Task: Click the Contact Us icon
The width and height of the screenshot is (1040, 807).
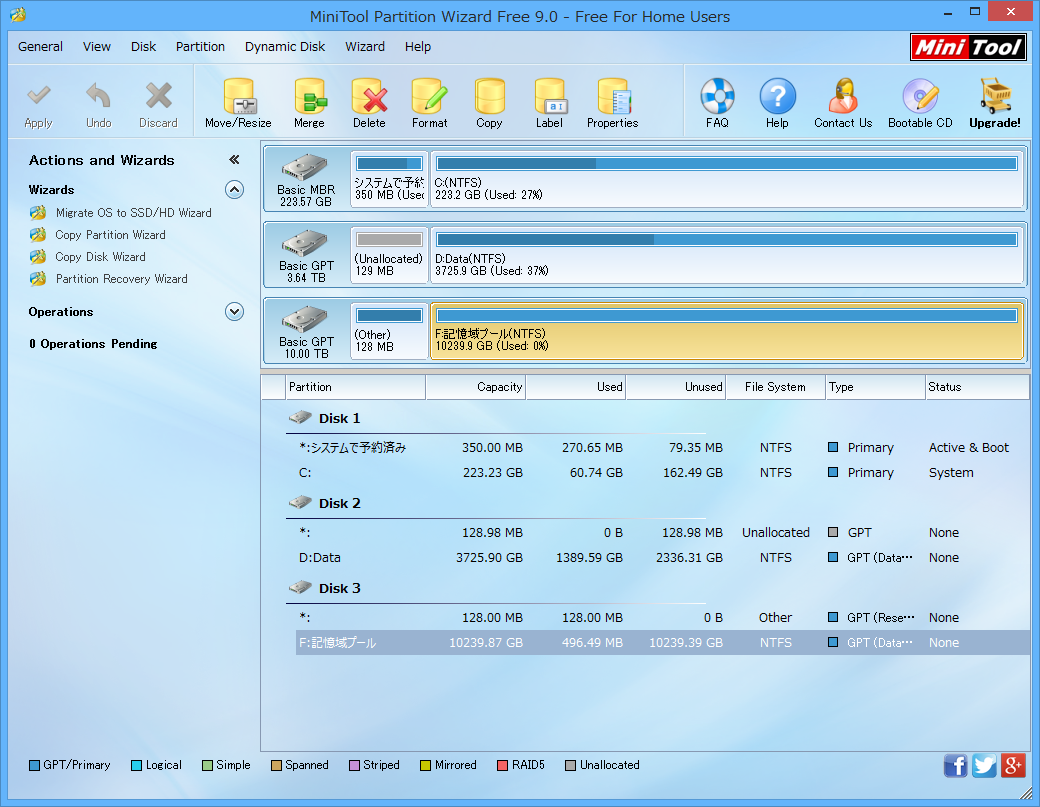Action: tap(843, 97)
